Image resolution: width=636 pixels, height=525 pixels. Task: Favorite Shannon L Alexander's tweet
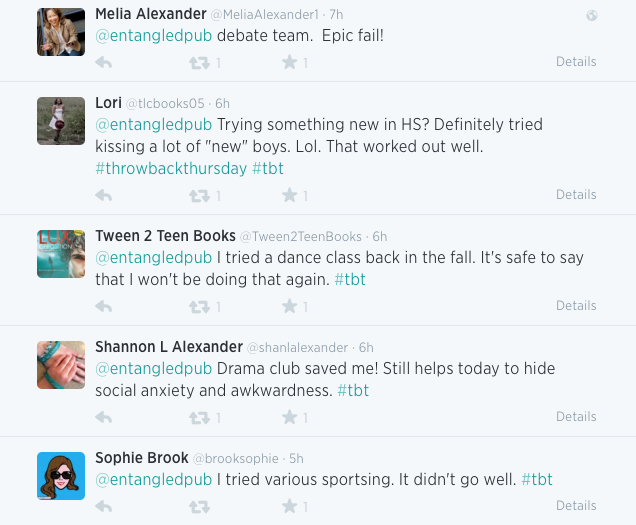tap(290, 417)
